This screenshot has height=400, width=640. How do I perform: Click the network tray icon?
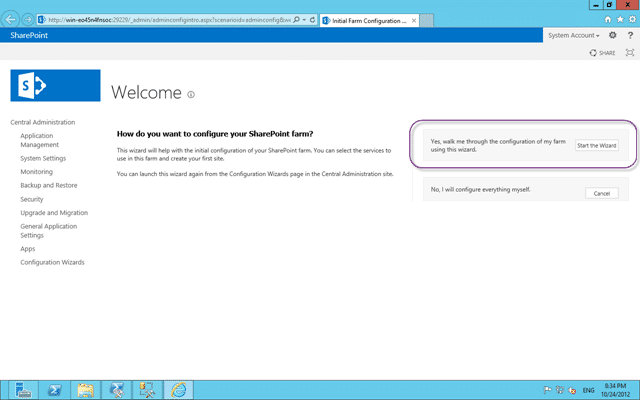coord(560,390)
